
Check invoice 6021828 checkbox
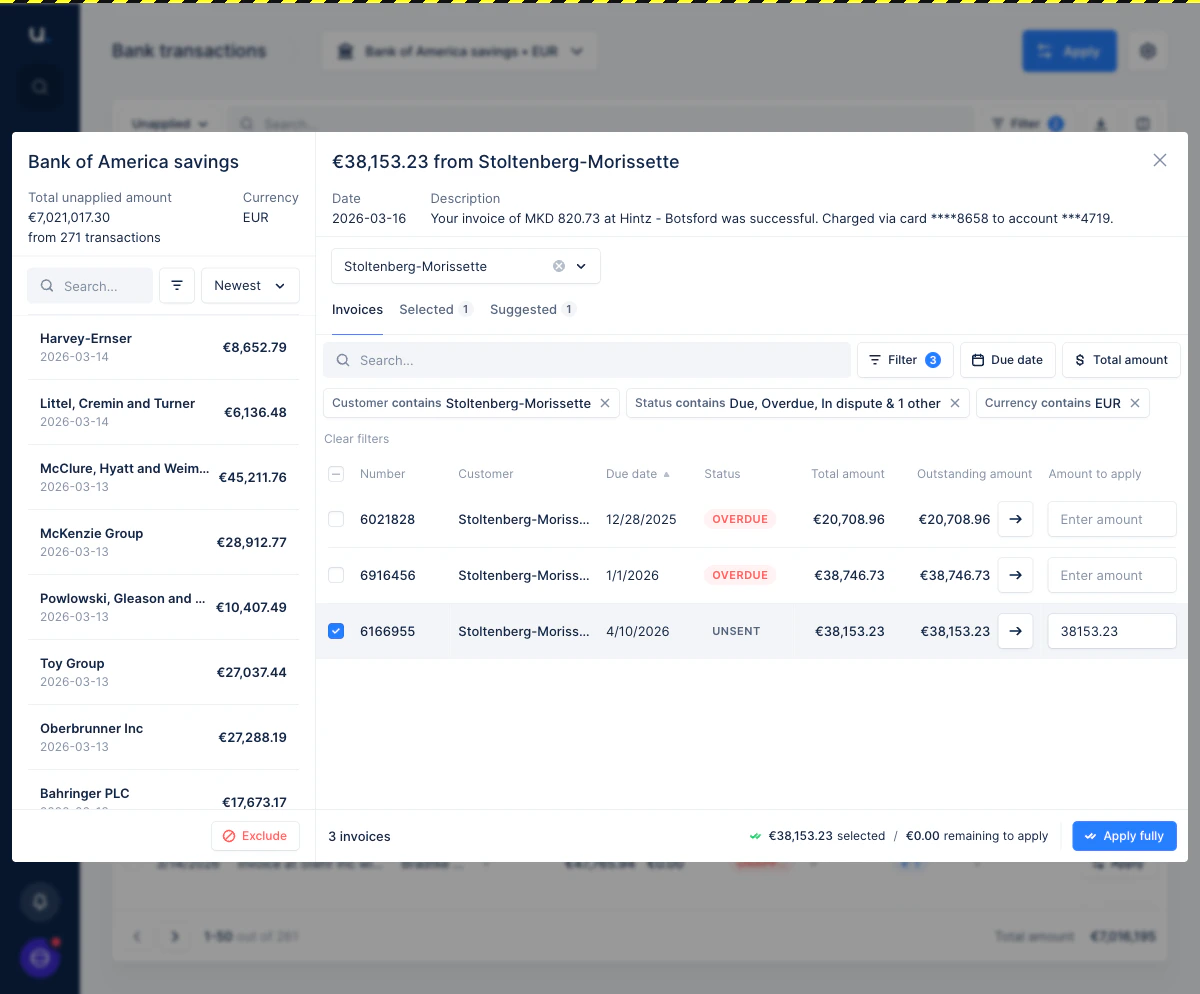point(336,519)
